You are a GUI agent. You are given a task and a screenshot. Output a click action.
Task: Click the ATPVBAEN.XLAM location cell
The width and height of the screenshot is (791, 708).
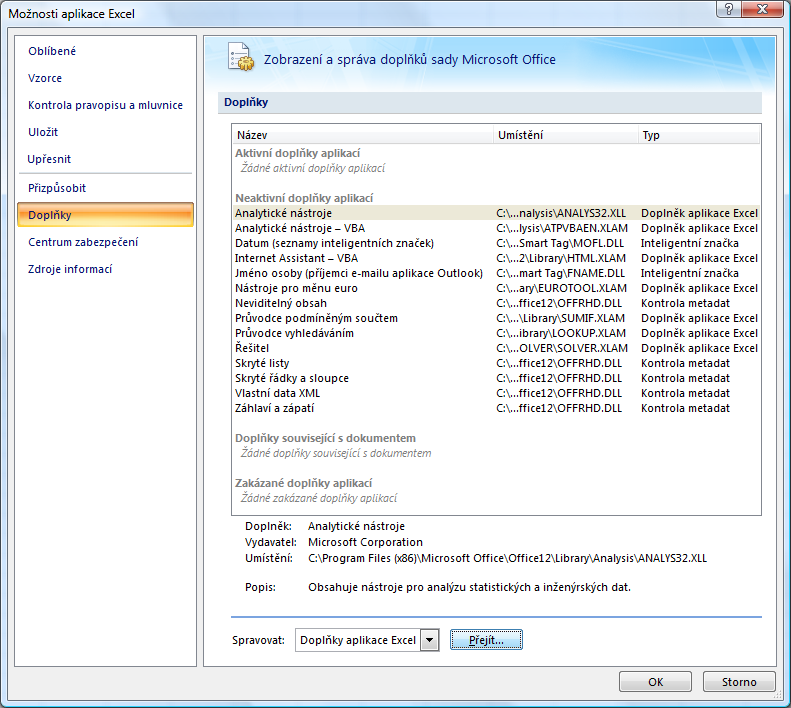(x=562, y=228)
